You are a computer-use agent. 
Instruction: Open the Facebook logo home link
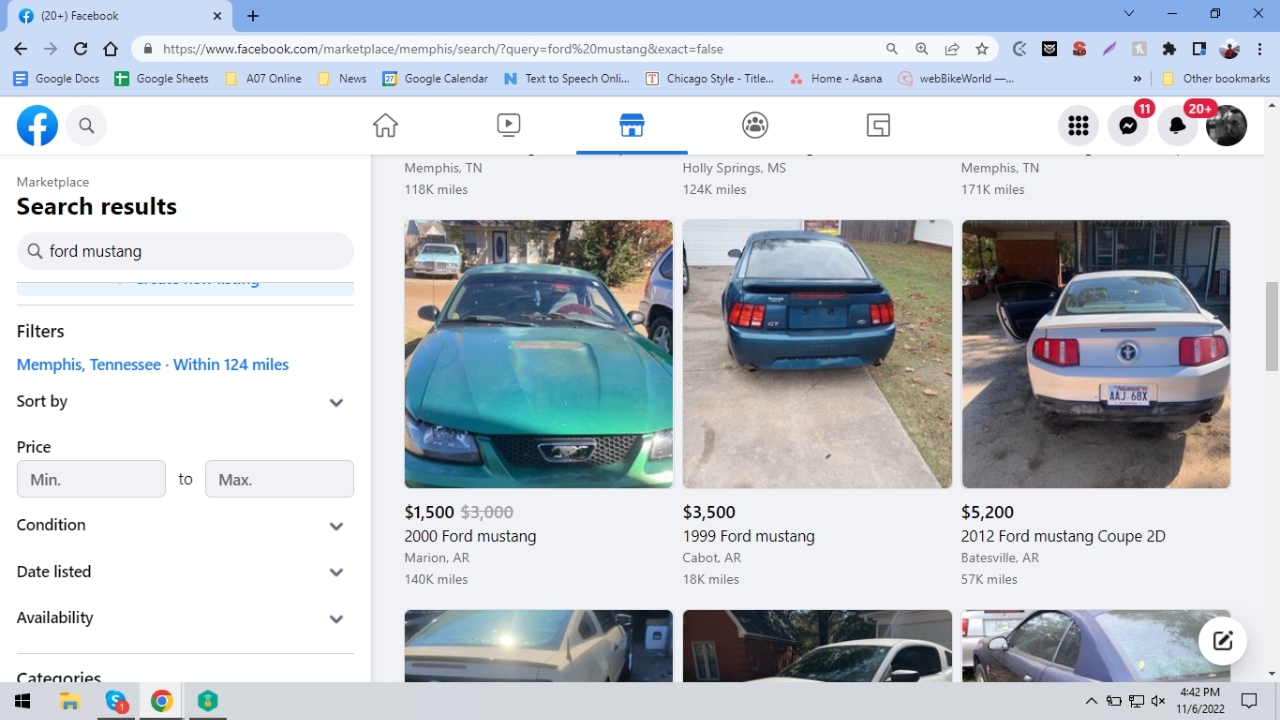click(37, 125)
